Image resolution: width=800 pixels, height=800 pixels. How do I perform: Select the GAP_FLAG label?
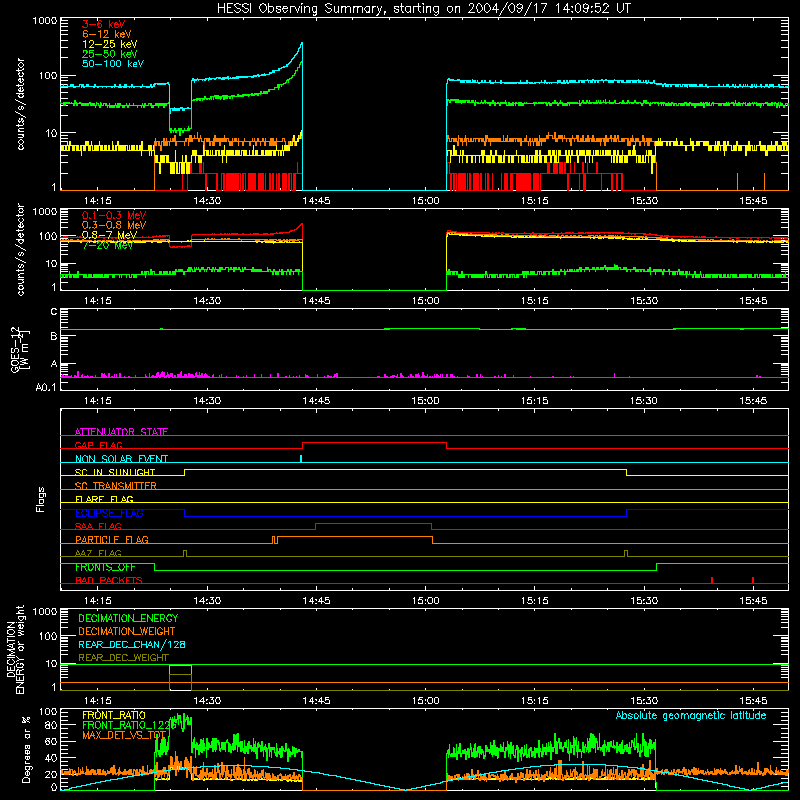tap(98, 445)
